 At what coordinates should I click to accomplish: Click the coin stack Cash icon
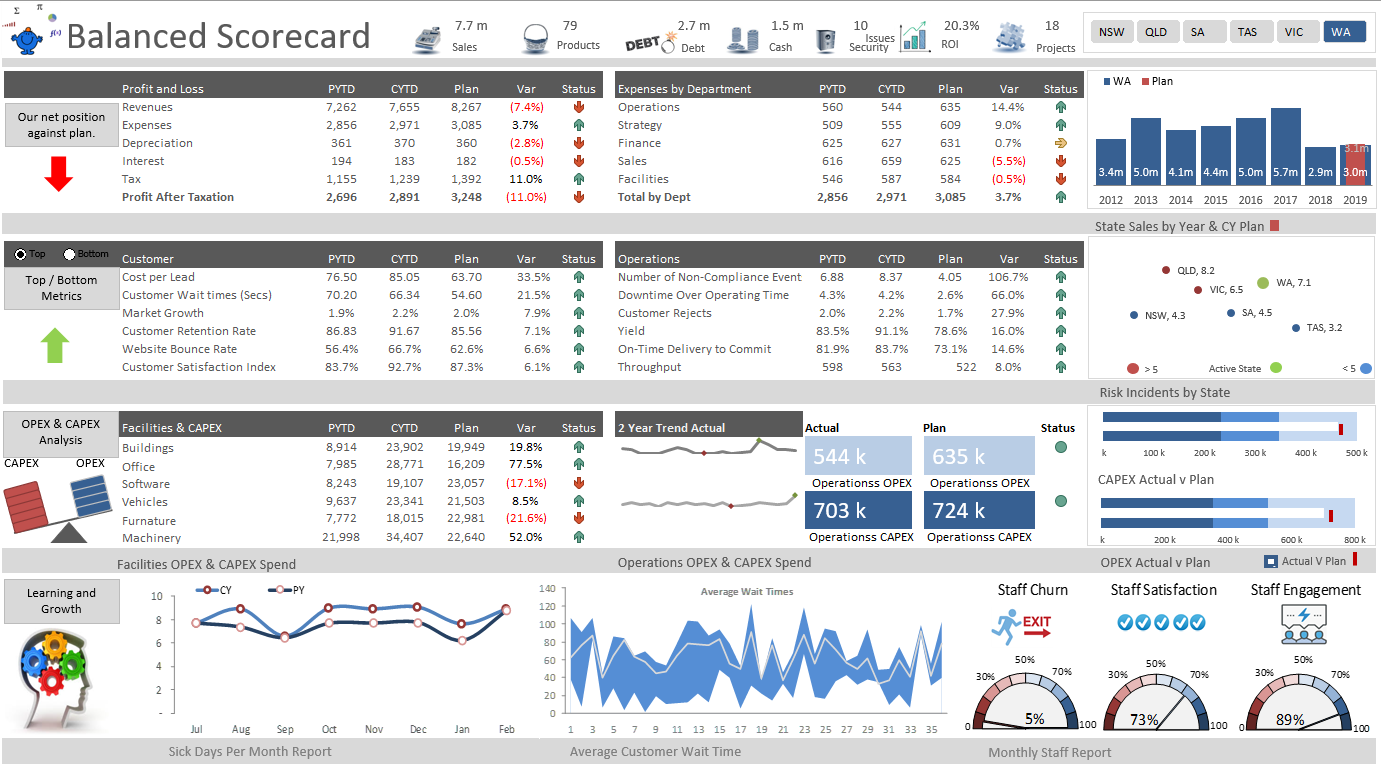(x=743, y=39)
